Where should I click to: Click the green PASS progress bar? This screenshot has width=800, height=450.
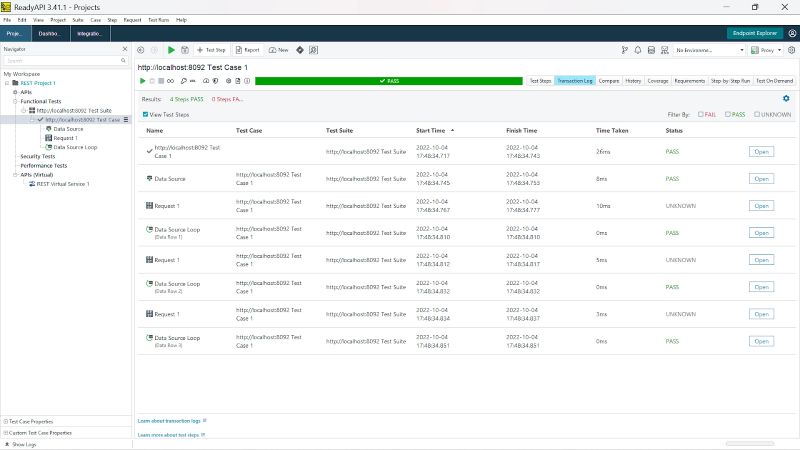[389, 81]
